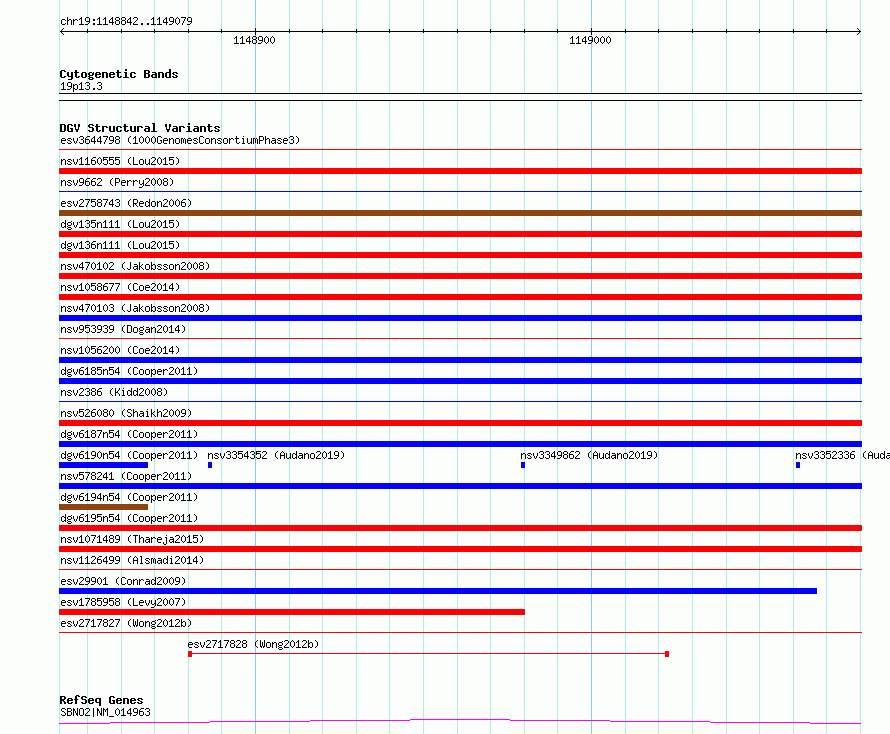Click ruler position label 1149000
The width and height of the screenshot is (890, 734).
(590, 40)
